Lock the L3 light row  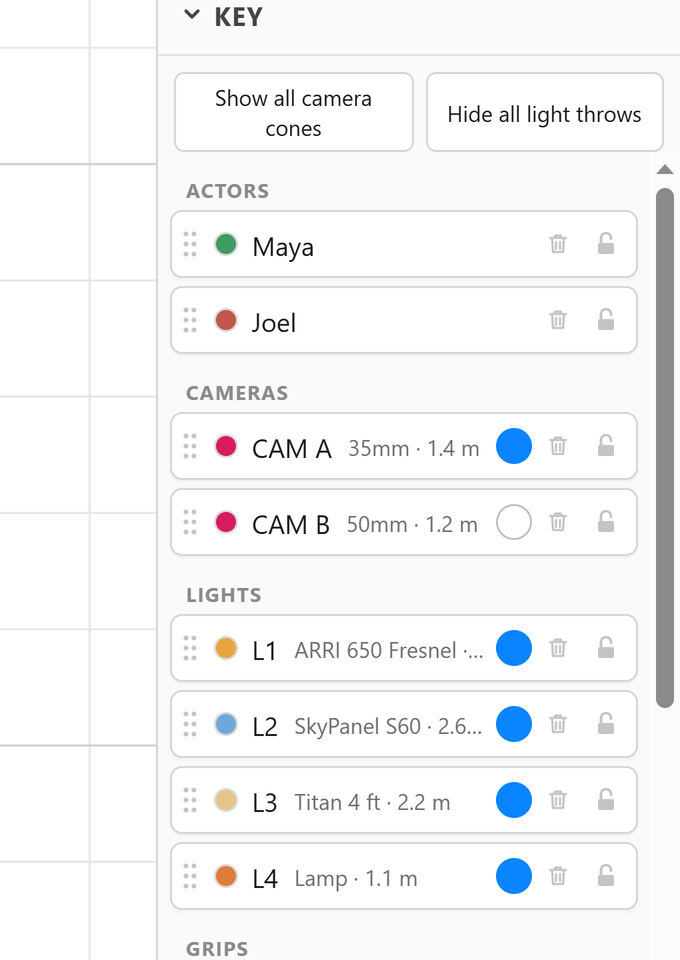[x=606, y=800]
